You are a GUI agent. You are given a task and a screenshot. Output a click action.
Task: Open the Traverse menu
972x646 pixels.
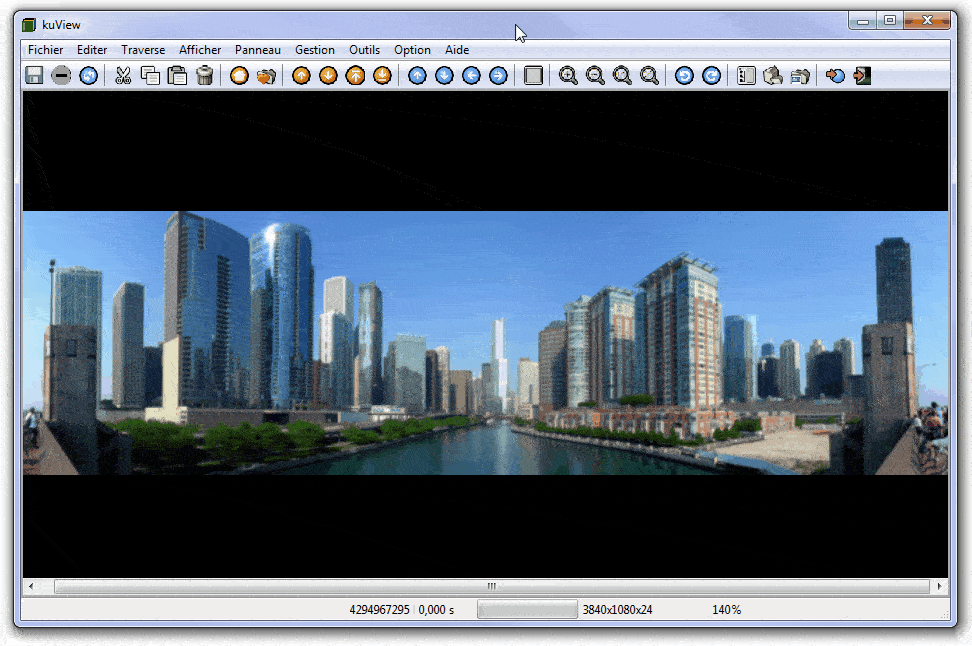(143, 50)
